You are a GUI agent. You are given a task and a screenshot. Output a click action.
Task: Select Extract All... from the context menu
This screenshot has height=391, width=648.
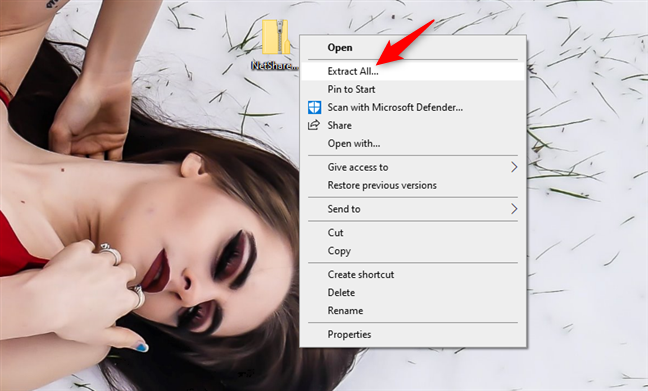pos(413,71)
